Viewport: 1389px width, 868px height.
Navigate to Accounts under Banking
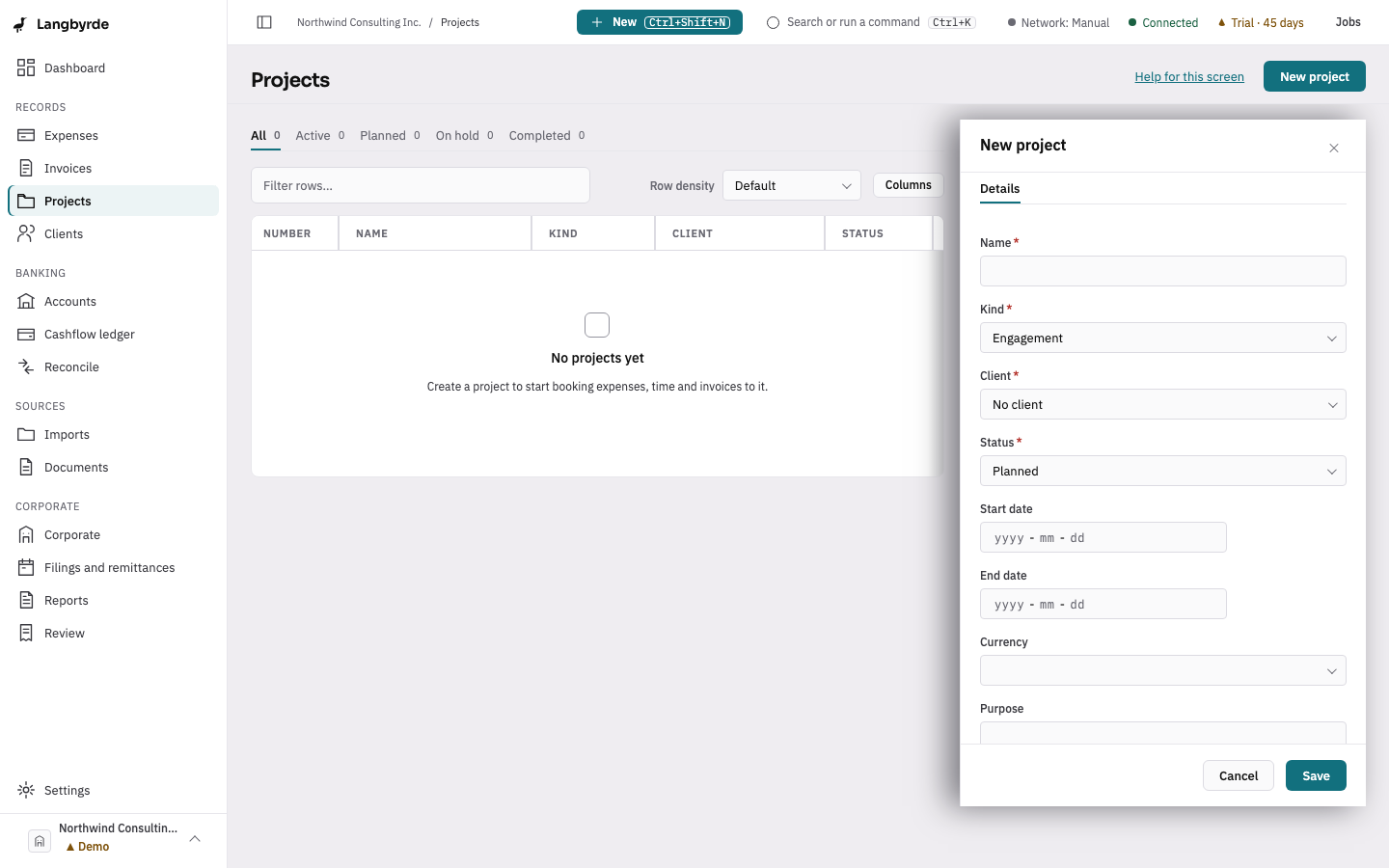113,301
